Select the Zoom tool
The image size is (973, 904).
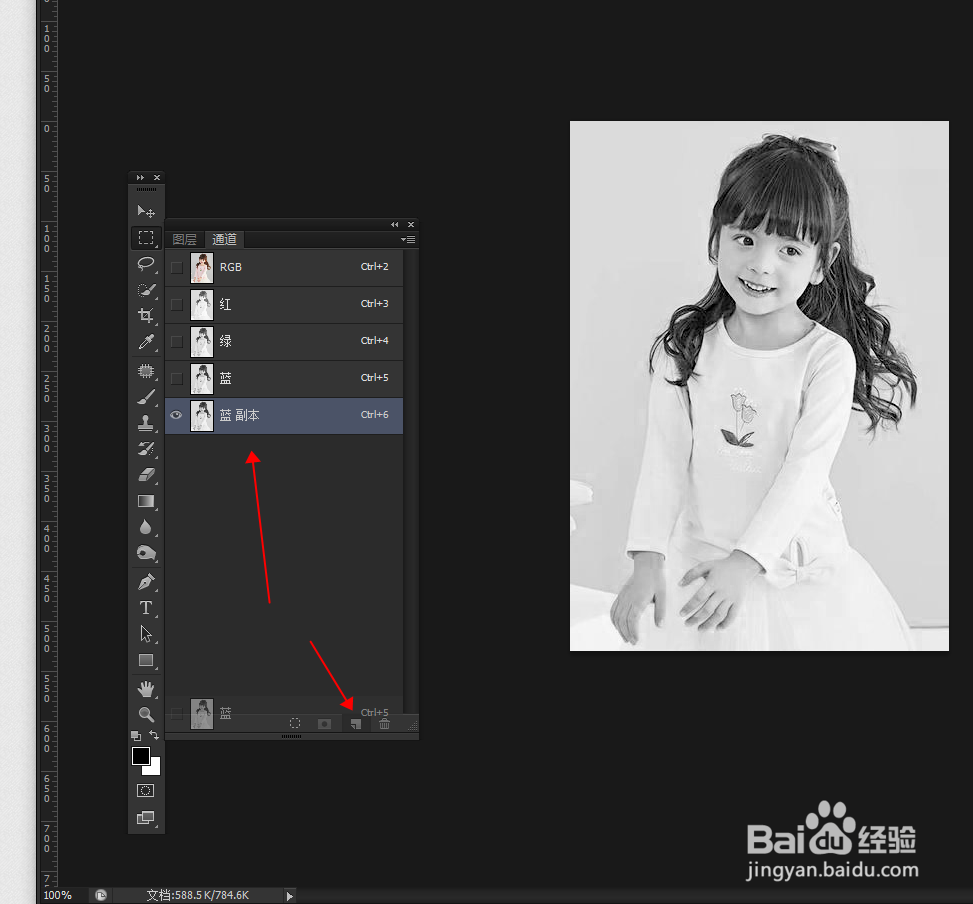(146, 715)
